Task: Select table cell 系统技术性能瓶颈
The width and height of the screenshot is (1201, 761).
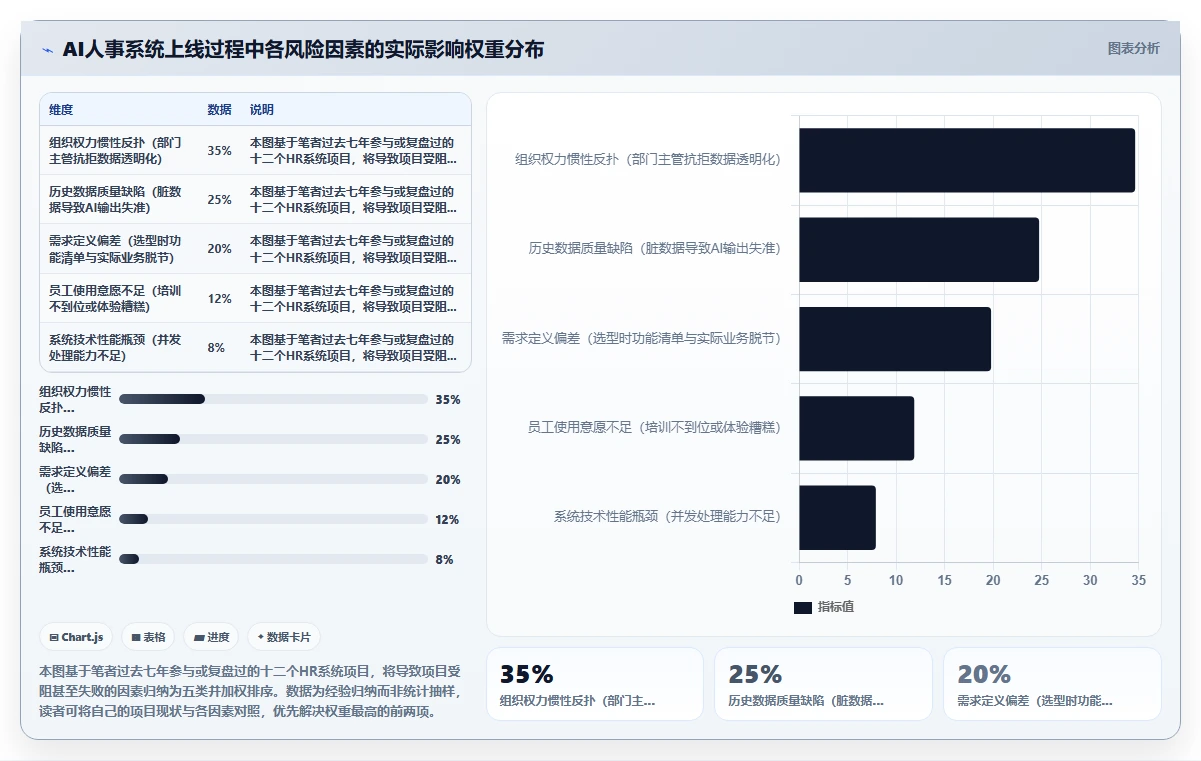Action: click(x=119, y=347)
